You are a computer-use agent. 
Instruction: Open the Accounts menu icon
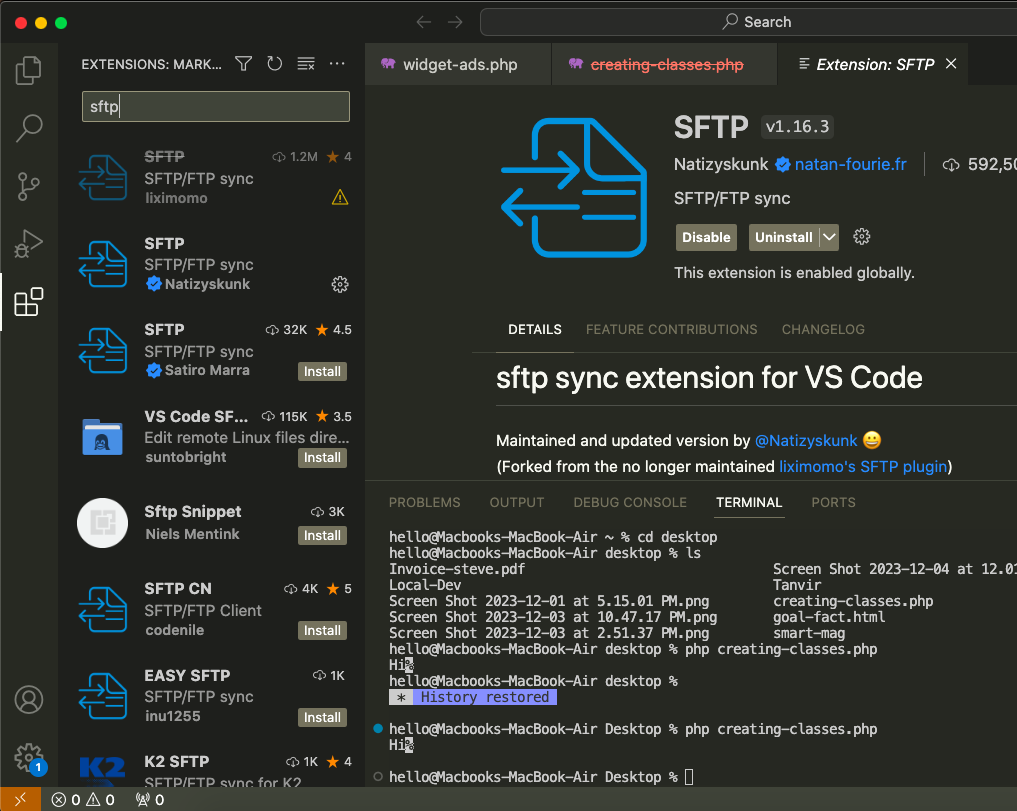click(x=29, y=699)
